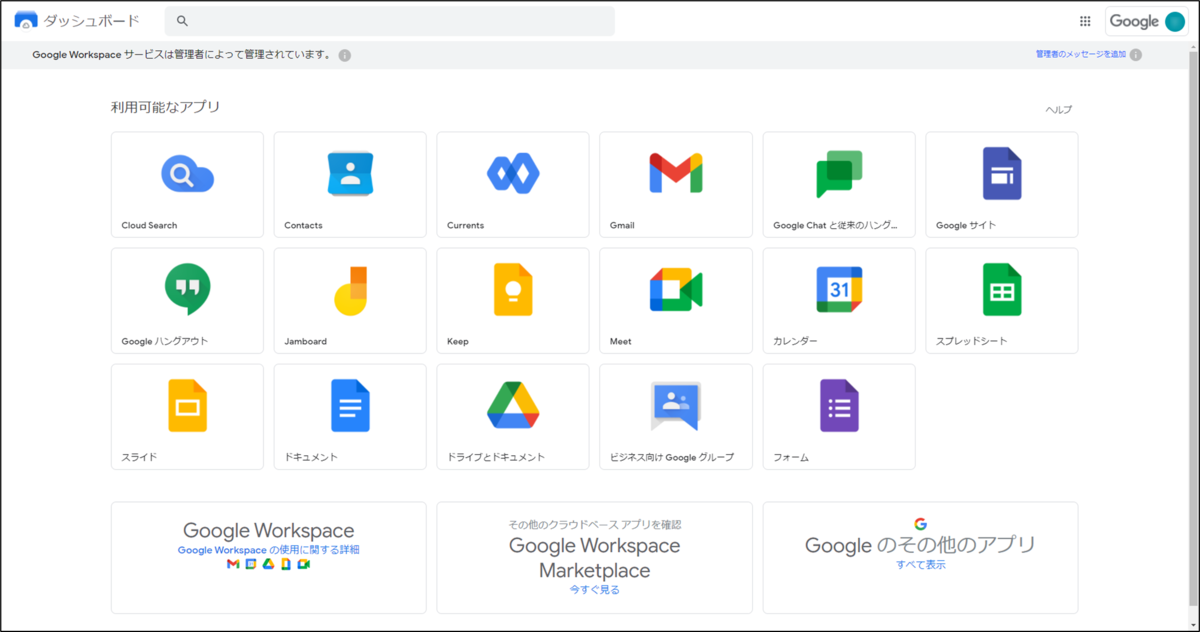The width and height of the screenshot is (1200, 632).
Task: Click the Currents label text
Action: click(x=465, y=225)
